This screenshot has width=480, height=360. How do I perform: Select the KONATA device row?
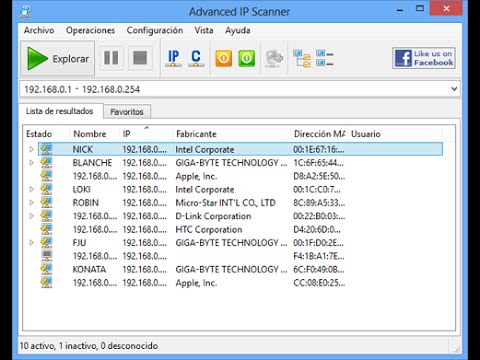(240, 269)
